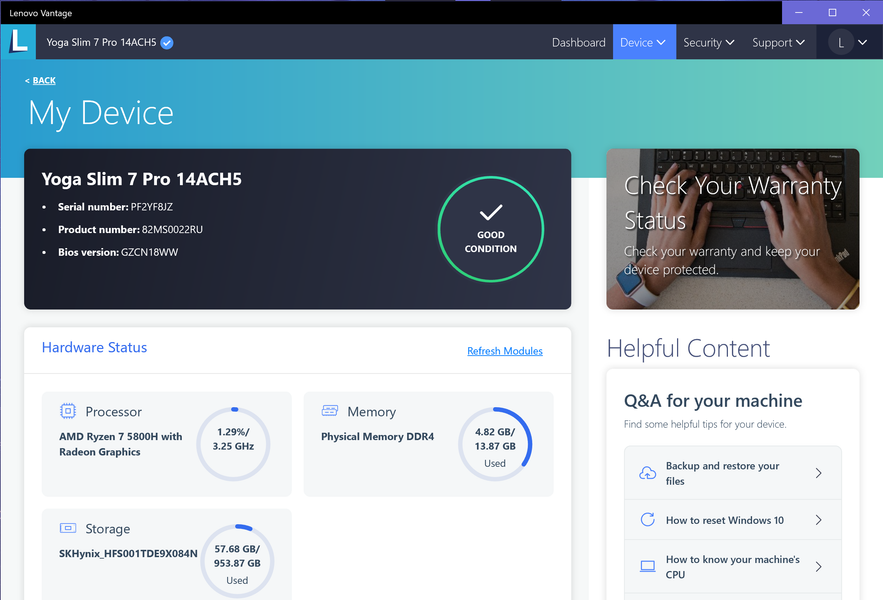Open the Security dropdown menu

click(708, 42)
